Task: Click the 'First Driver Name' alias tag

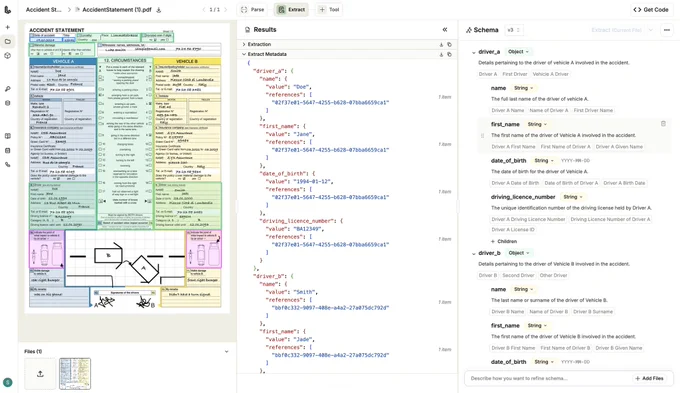Action: click(x=593, y=111)
